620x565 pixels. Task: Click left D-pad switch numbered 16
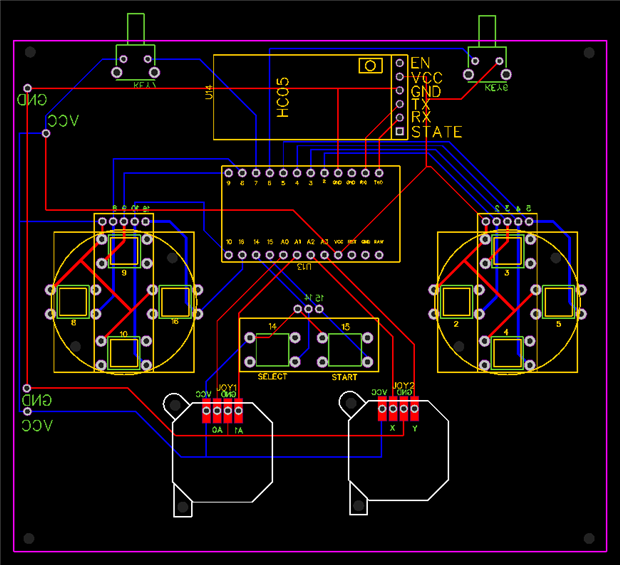click(x=175, y=302)
